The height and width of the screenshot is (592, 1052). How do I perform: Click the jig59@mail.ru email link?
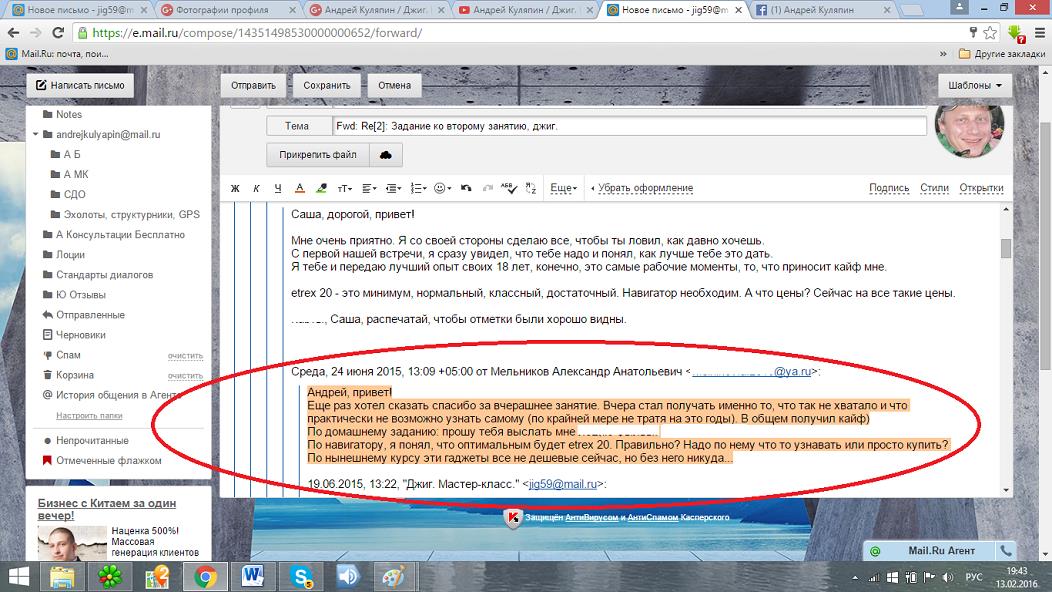pos(563,484)
